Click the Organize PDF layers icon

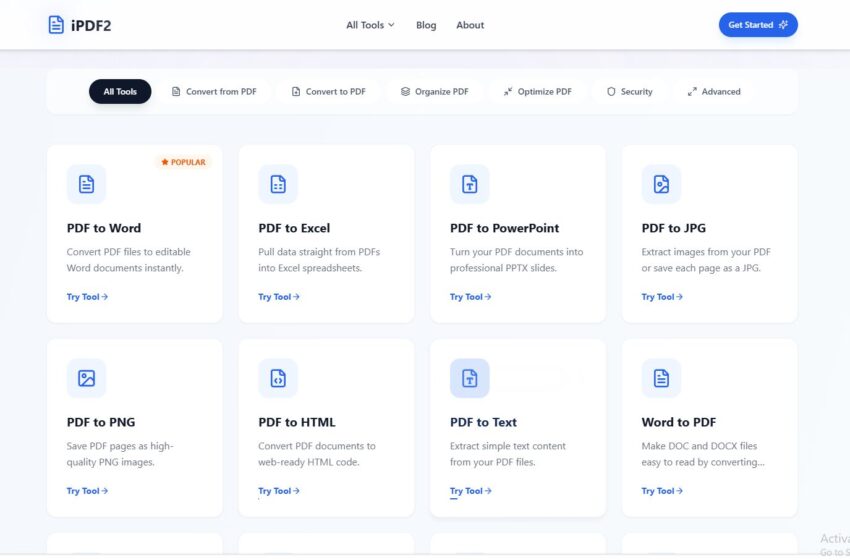tap(405, 92)
